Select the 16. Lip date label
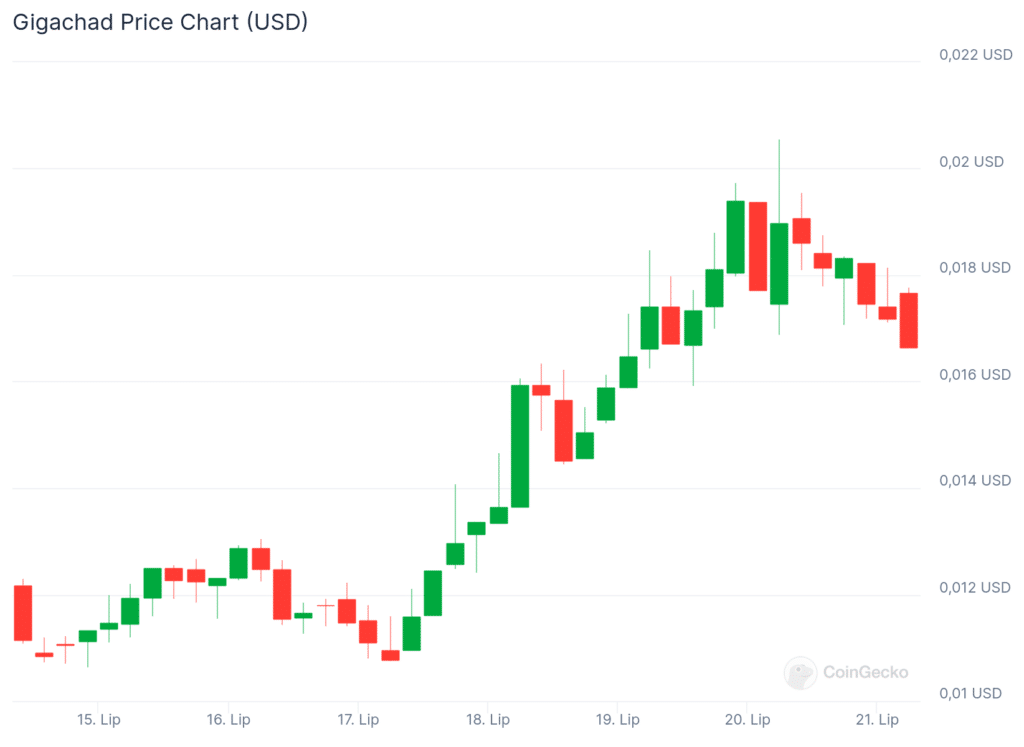Screen dimensions: 1024x747 pos(229,719)
